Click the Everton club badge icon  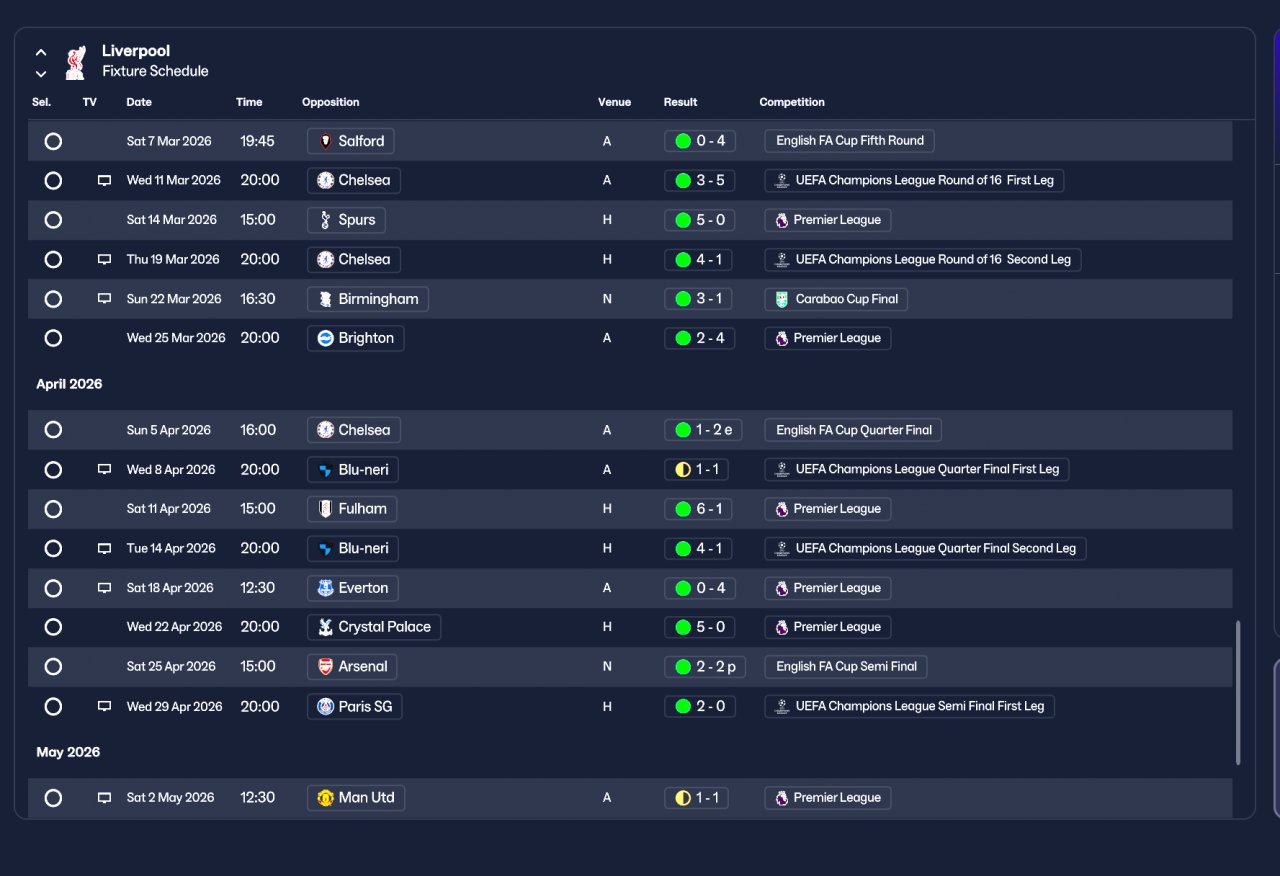(x=325, y=588)
